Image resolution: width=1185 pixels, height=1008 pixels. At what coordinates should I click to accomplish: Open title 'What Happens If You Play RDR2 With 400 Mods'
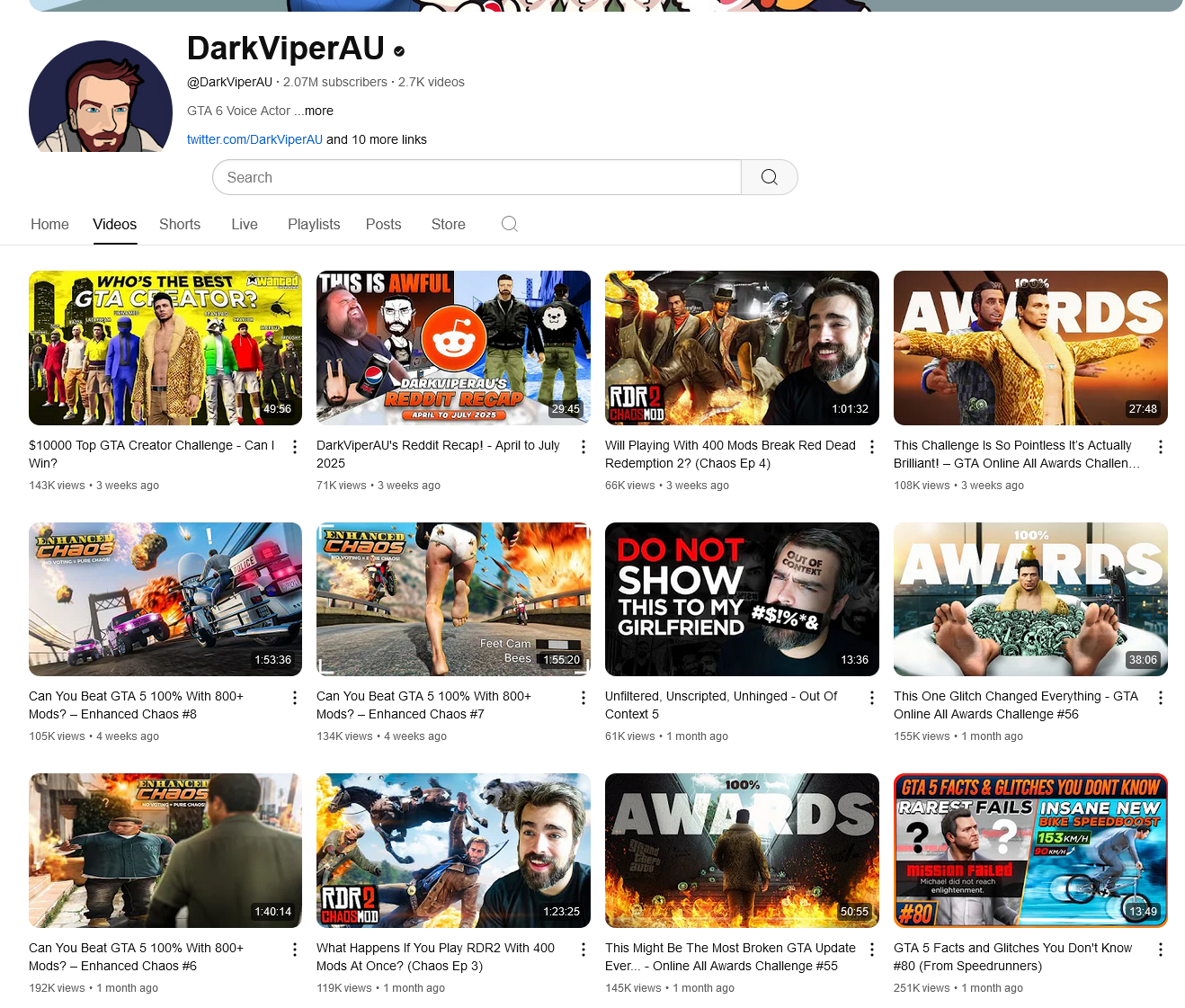point(435,957)
